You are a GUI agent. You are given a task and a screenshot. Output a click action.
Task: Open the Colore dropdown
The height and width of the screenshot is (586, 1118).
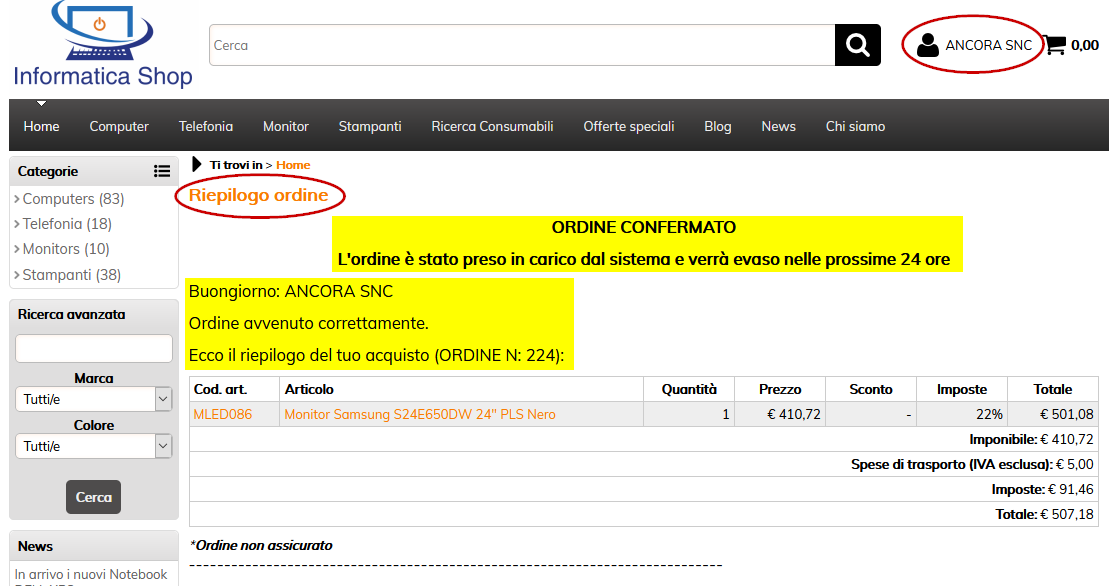click(x=93, y=446)
